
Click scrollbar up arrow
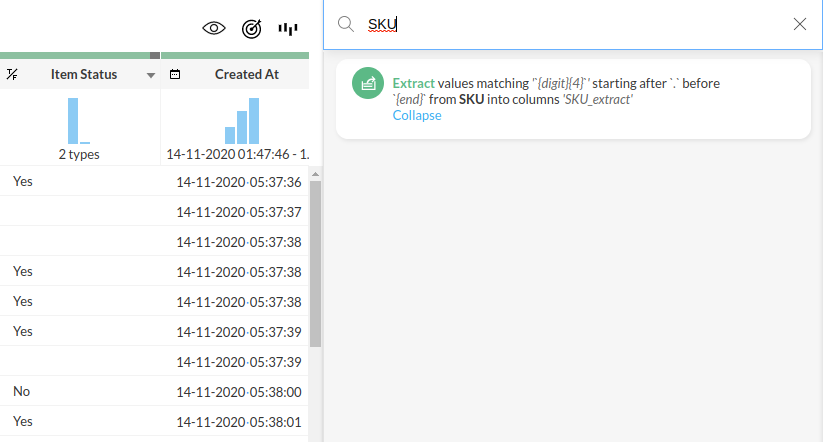click(315, 174)
